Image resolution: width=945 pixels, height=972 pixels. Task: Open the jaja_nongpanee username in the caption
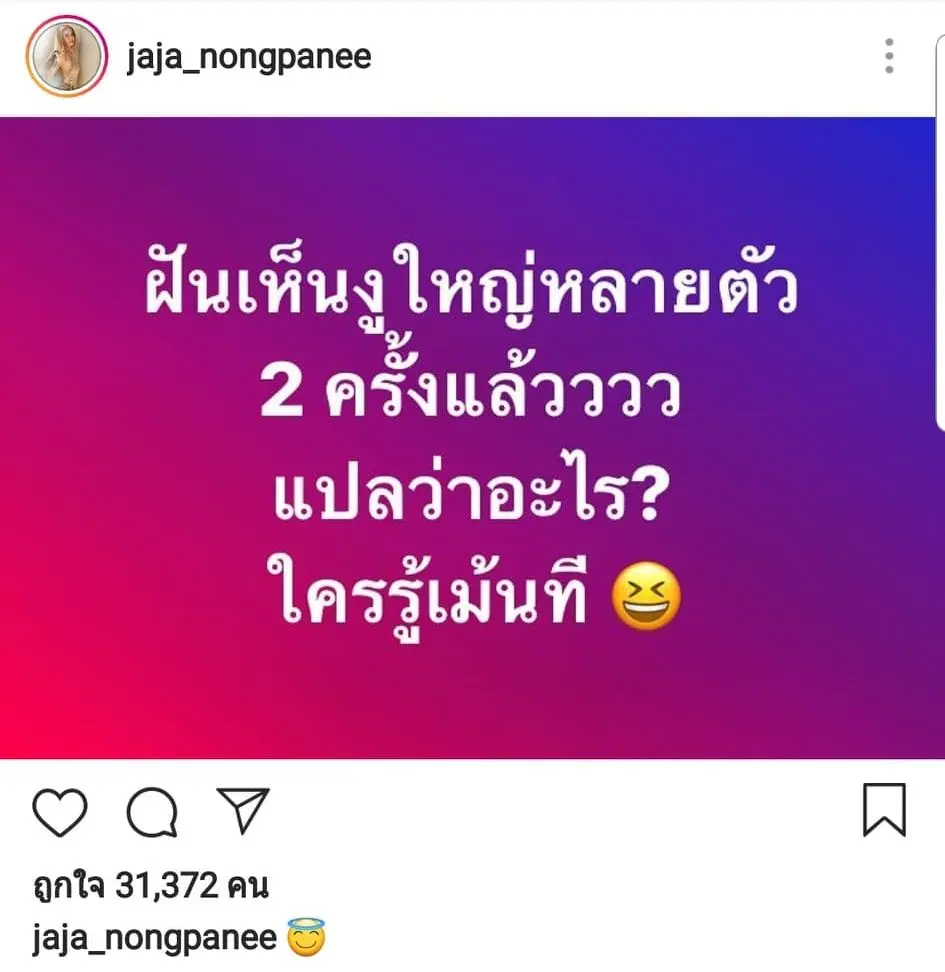(154, 937)
